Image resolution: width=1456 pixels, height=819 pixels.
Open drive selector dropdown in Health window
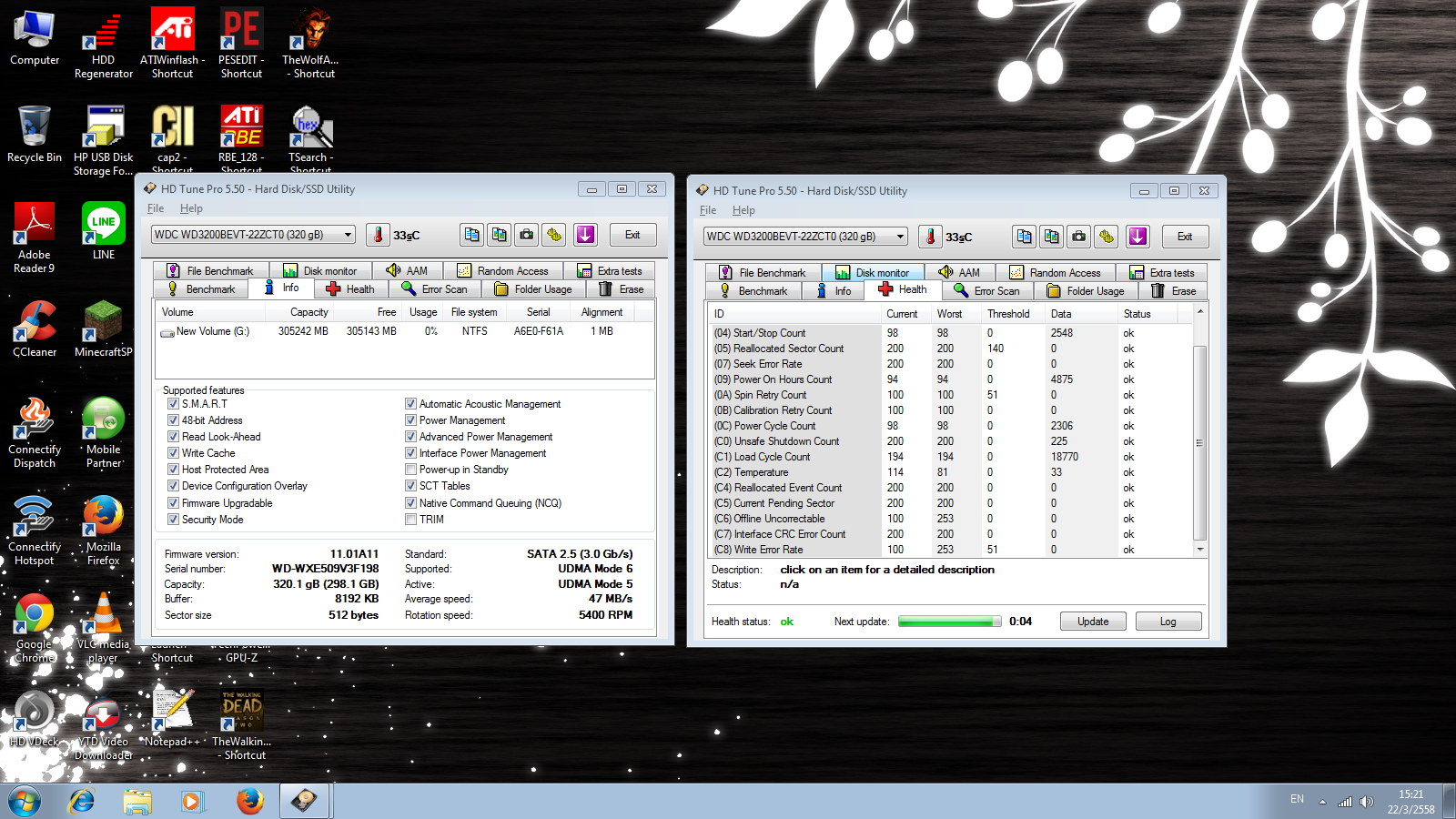click(805, 237)
